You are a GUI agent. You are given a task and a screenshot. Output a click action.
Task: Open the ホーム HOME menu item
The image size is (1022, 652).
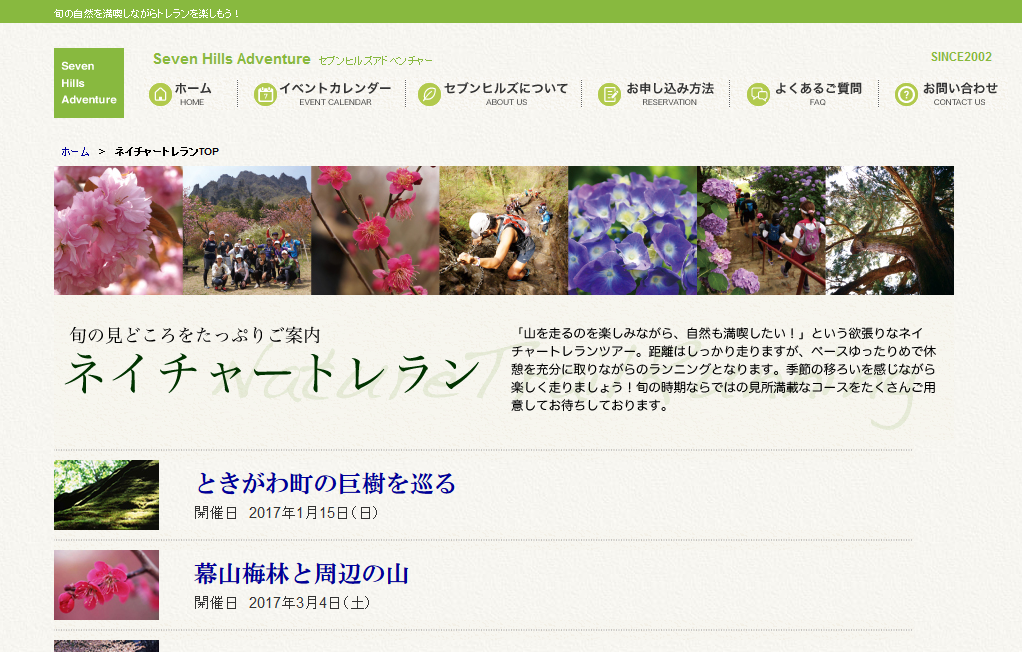point(181,94)
